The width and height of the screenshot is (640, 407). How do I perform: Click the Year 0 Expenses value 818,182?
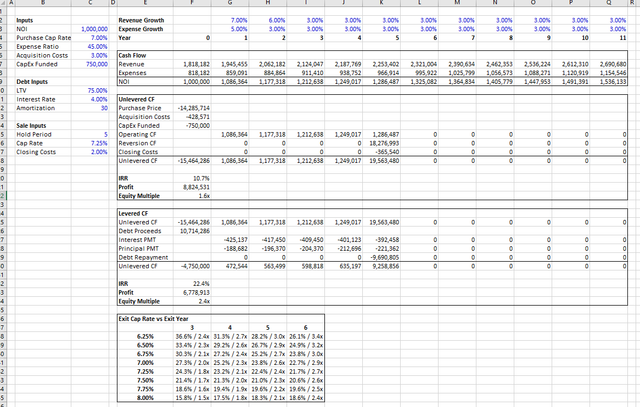(x=199, y=73)
